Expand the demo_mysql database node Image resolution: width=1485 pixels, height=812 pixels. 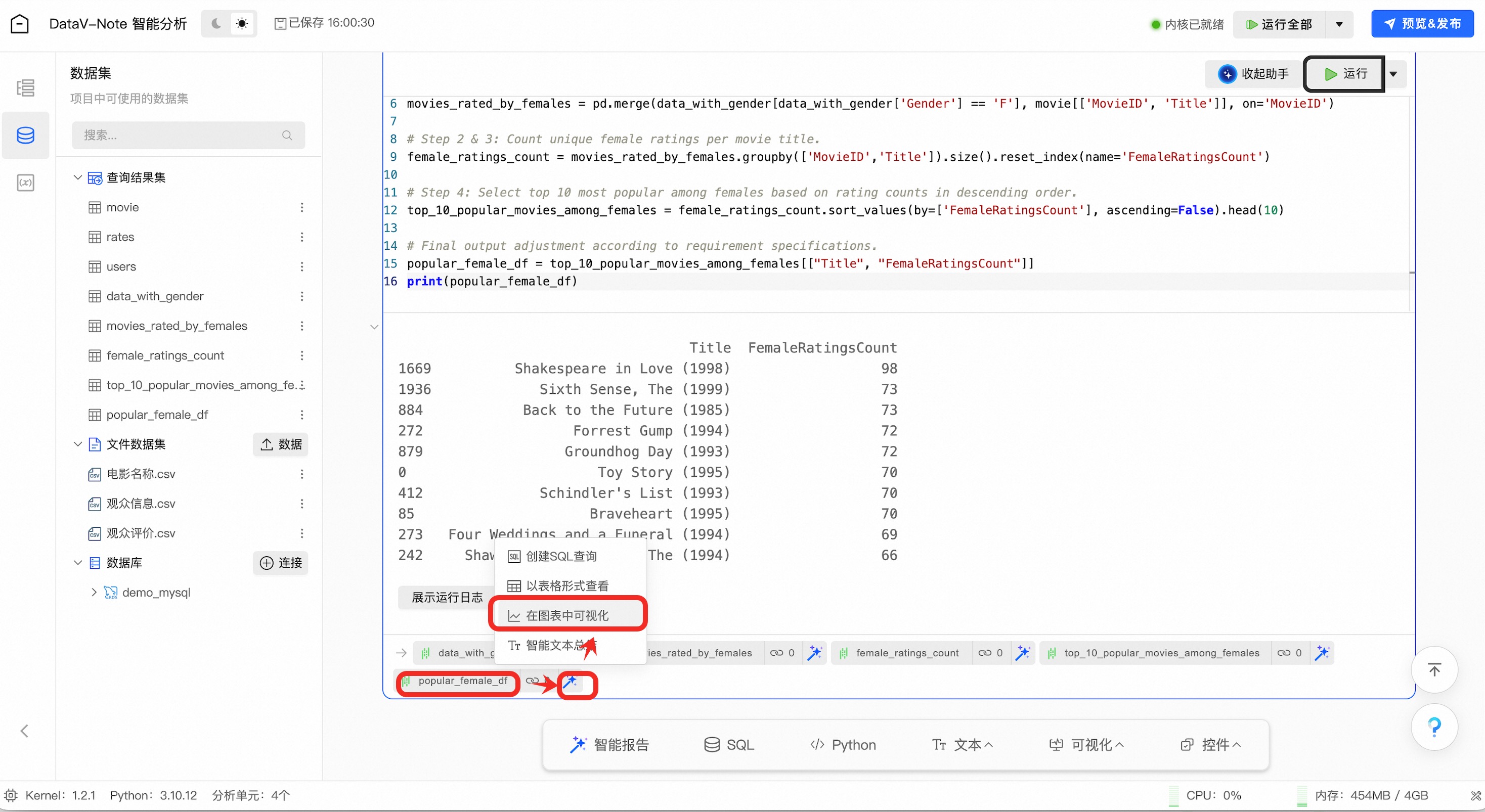coord(94,593)
